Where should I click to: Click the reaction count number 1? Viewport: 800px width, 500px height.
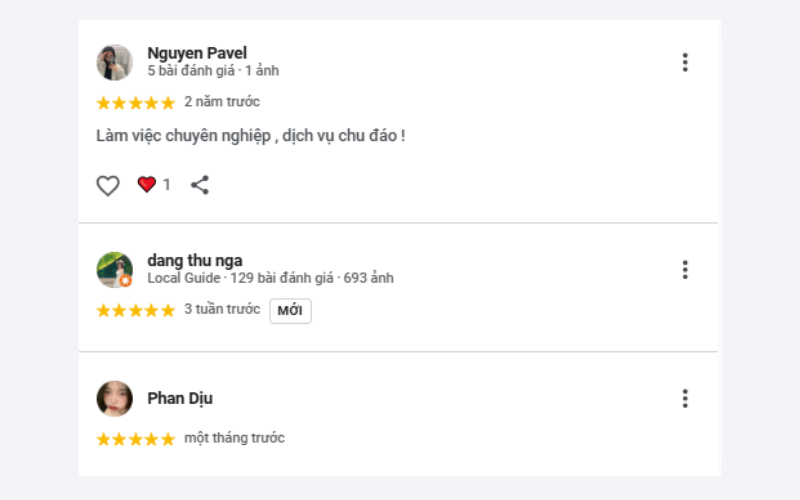pos(167,185)
